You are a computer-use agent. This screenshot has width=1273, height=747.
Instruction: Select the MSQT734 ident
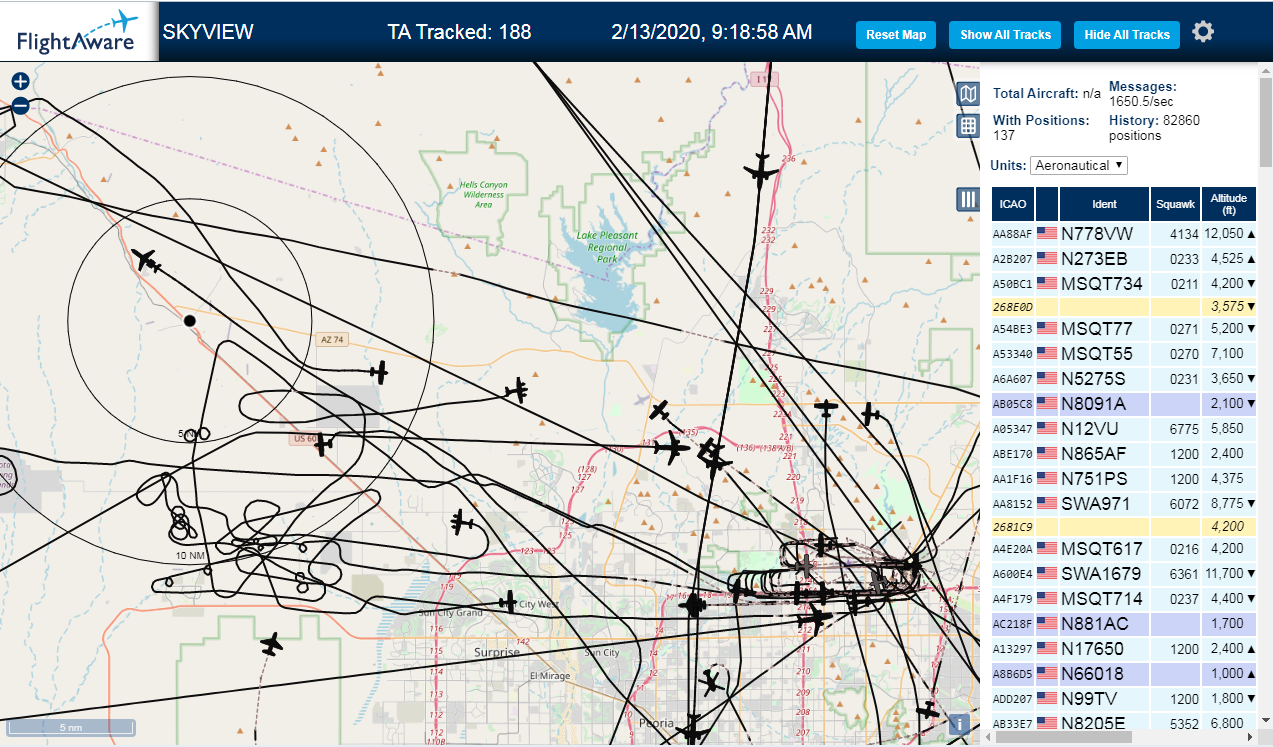click(1101, 283)
